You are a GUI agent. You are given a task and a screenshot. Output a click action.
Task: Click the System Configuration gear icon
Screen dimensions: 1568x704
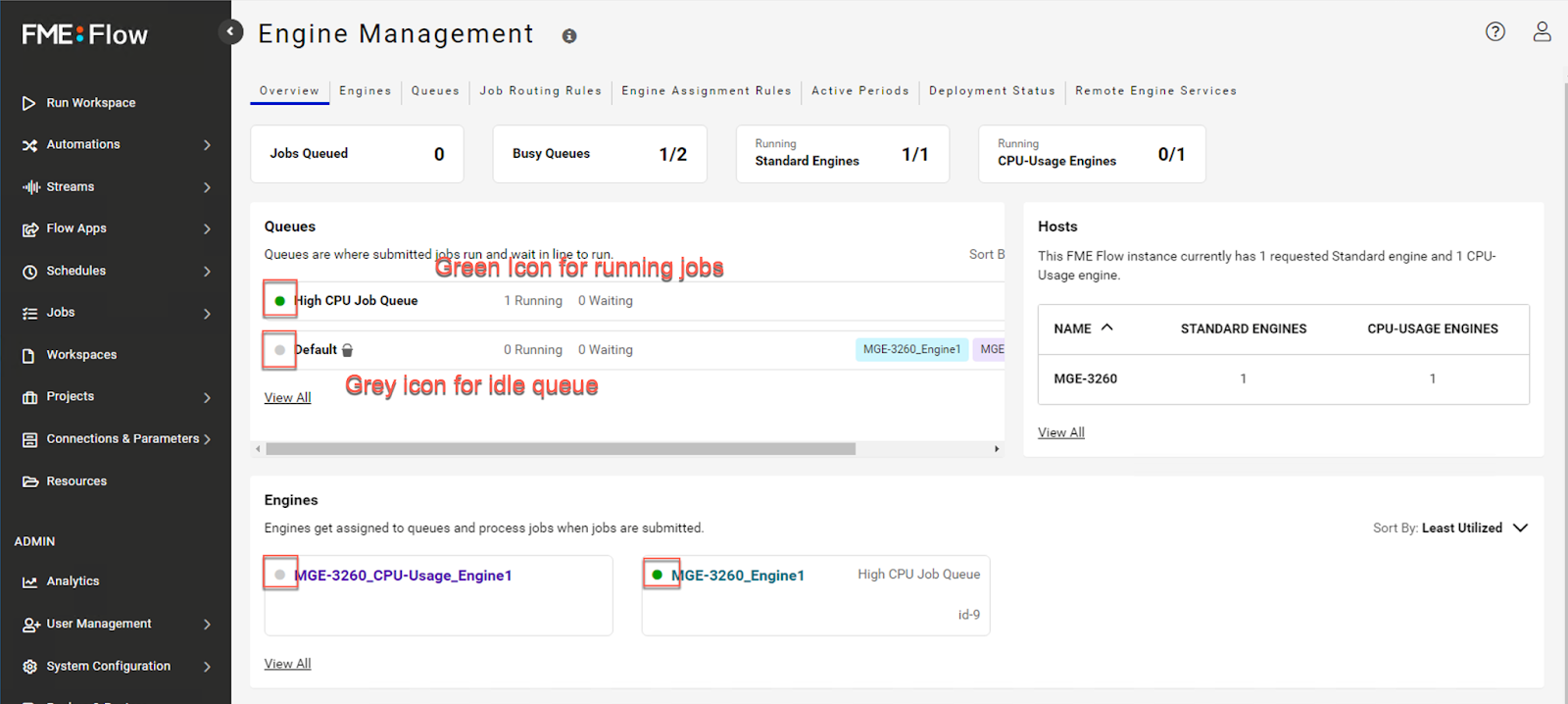click(29, 667)
